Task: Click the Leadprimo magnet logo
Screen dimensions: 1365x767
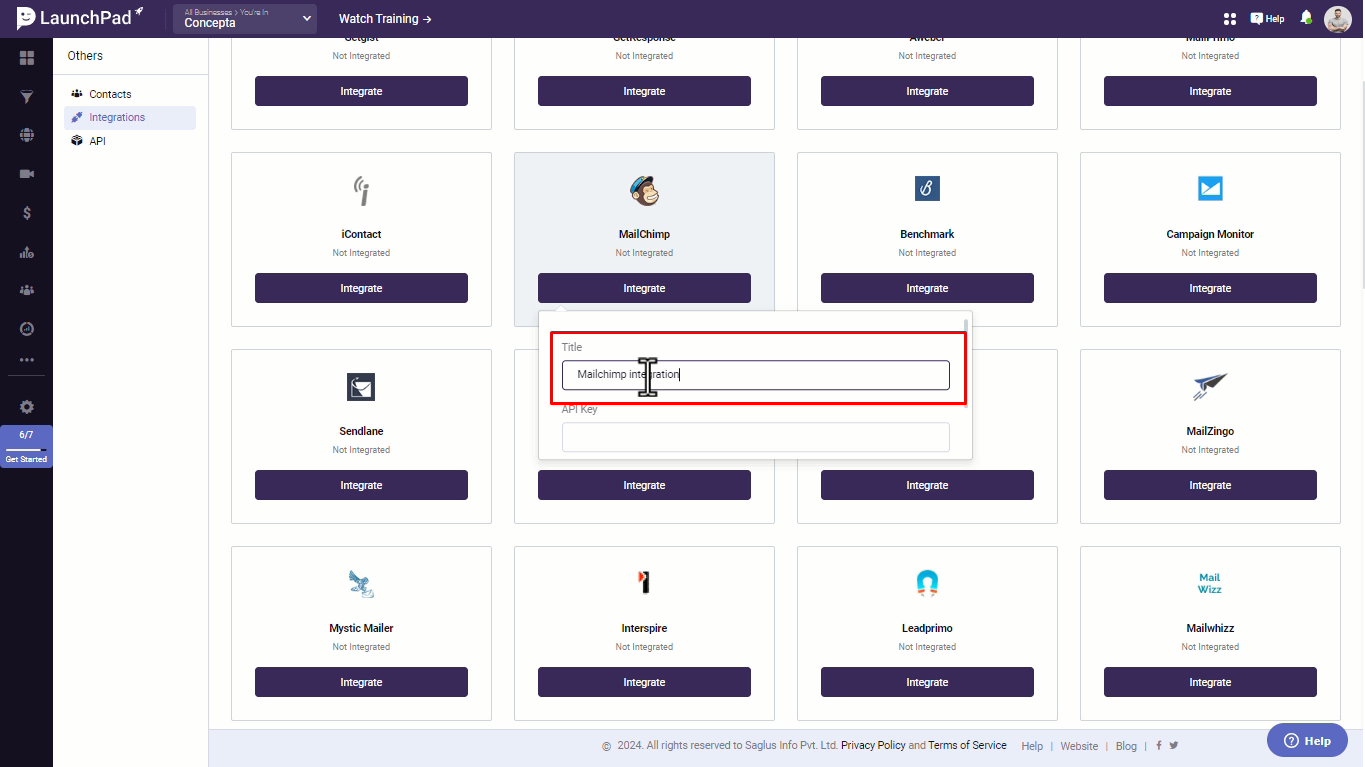Action: click(x=927, y=583)
